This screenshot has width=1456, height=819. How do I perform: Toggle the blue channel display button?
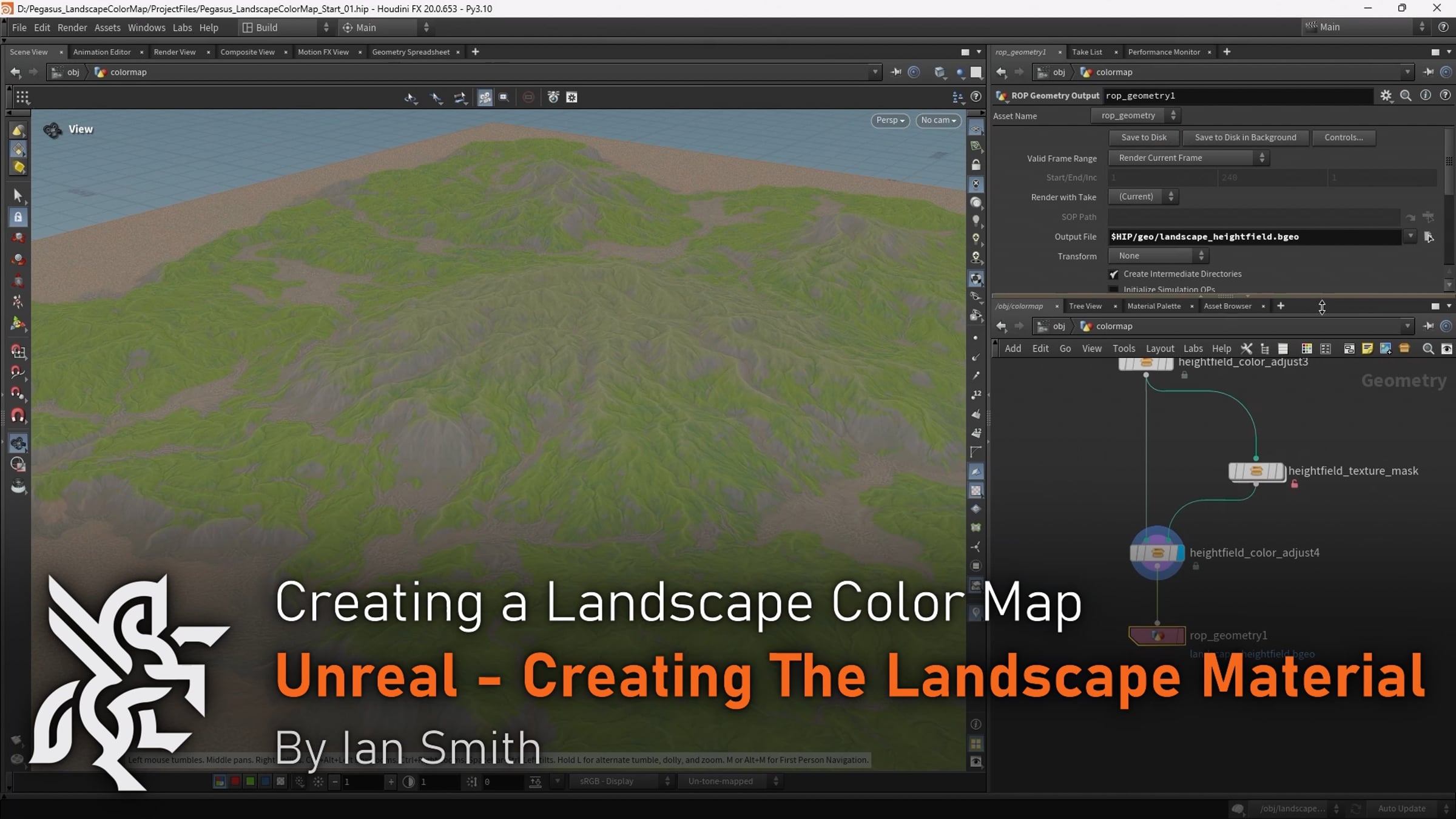coord(265,781)
